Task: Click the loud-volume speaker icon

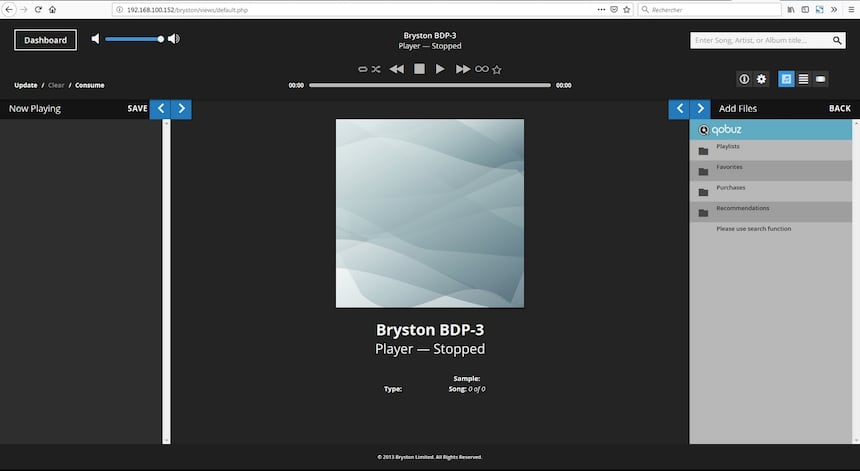Action: [174, 38]
